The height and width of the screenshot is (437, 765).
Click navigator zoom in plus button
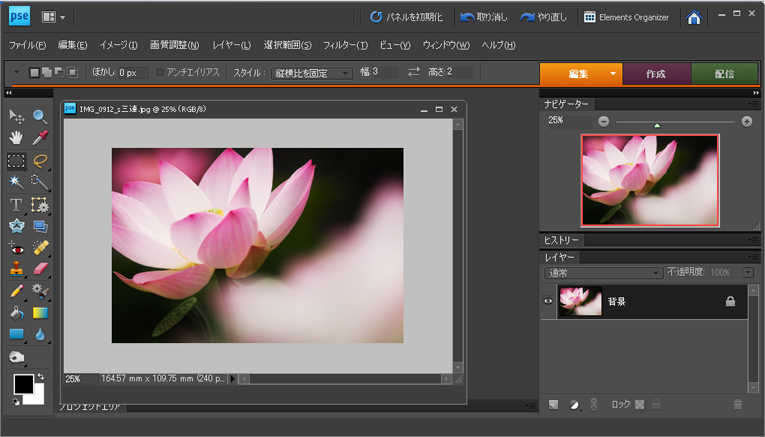click(x=746, y=121)
